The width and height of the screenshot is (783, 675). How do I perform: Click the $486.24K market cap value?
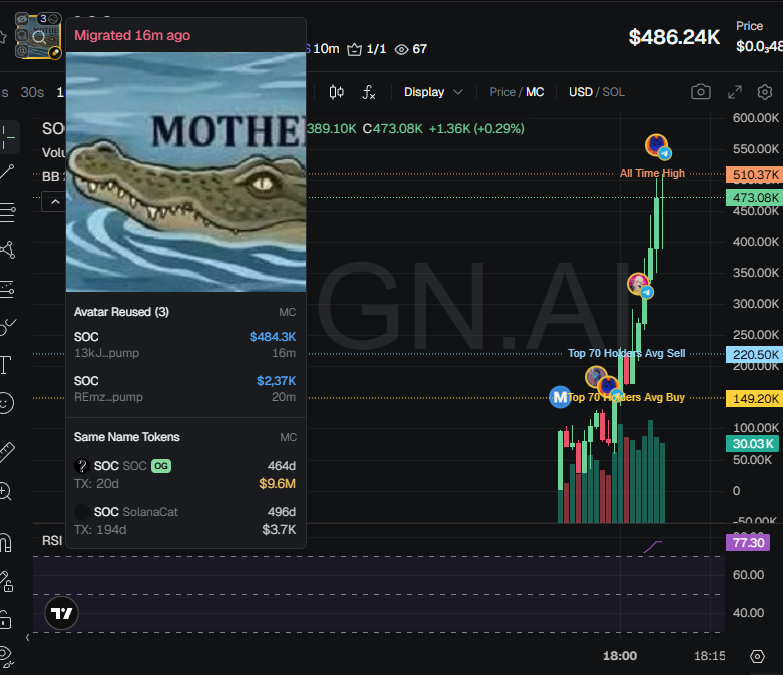point(674,37)
